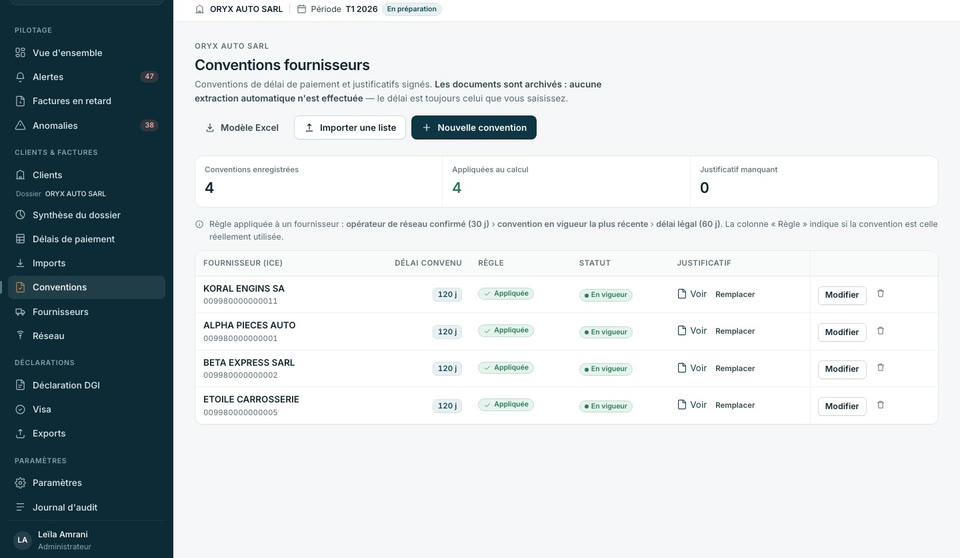
Task: View ALPHA PIECES AUTO justificatif document
Action: click(692, 331)
